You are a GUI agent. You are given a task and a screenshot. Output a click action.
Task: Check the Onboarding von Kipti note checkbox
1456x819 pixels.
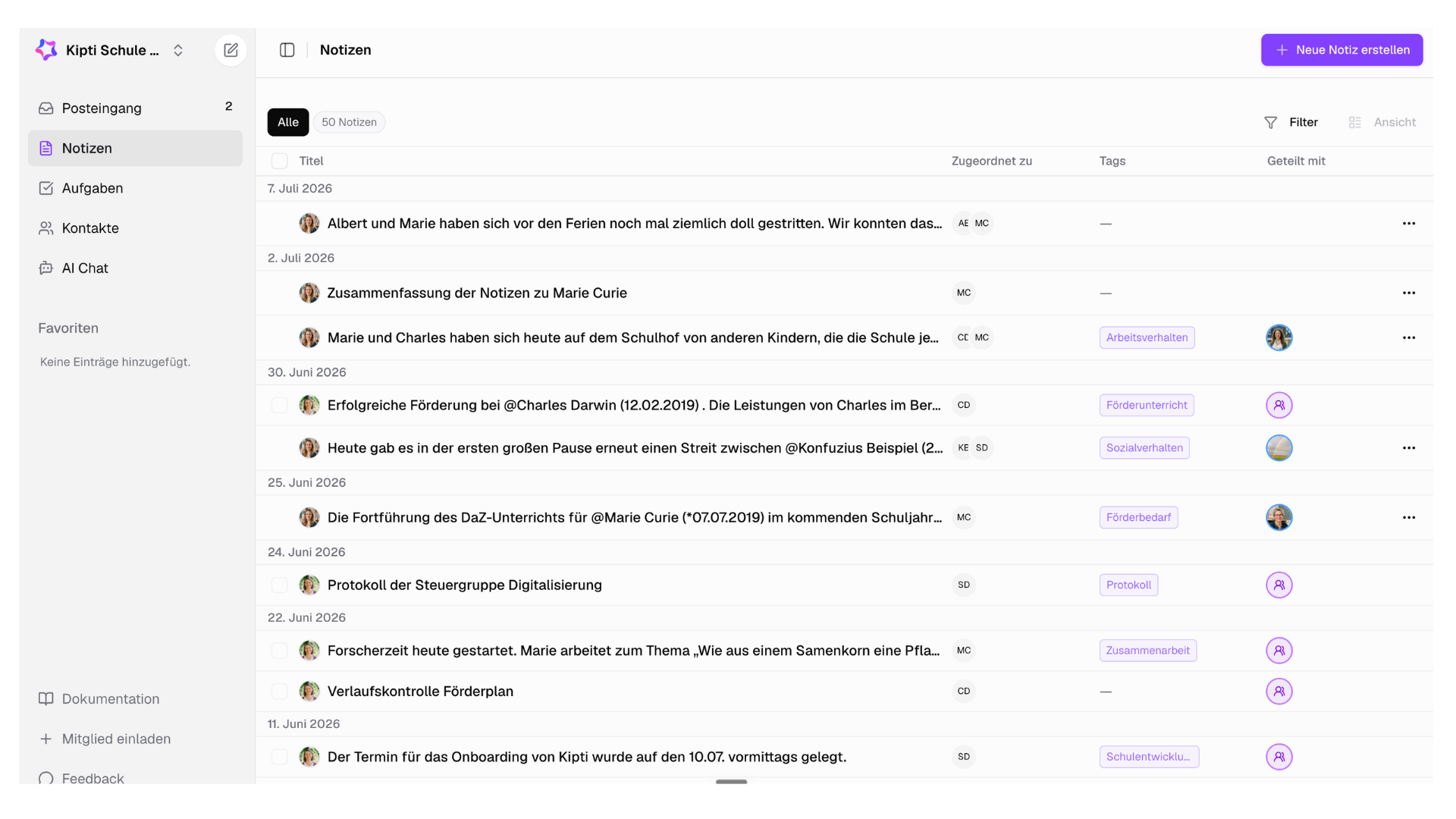[x=280, y=757]
